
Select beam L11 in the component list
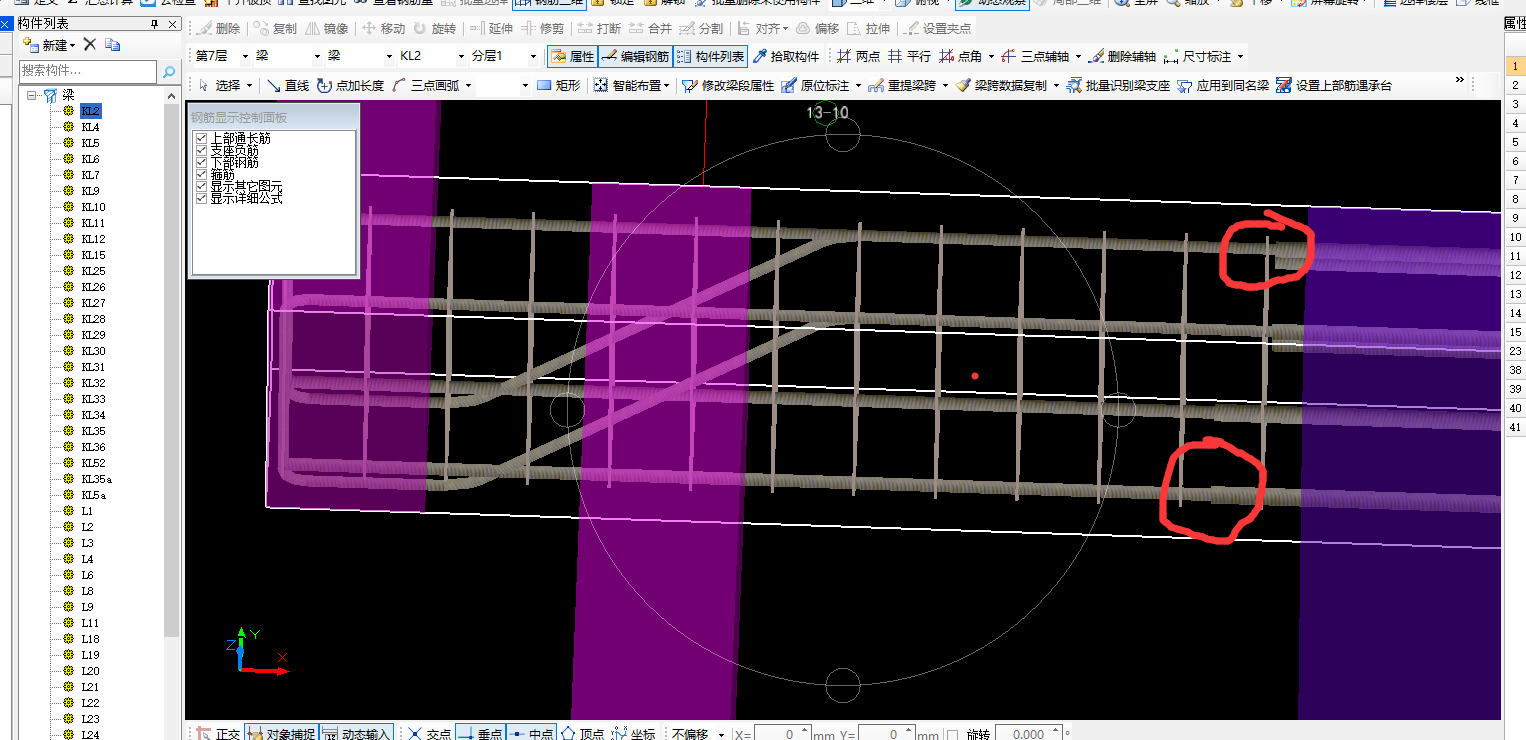point(90,623)
